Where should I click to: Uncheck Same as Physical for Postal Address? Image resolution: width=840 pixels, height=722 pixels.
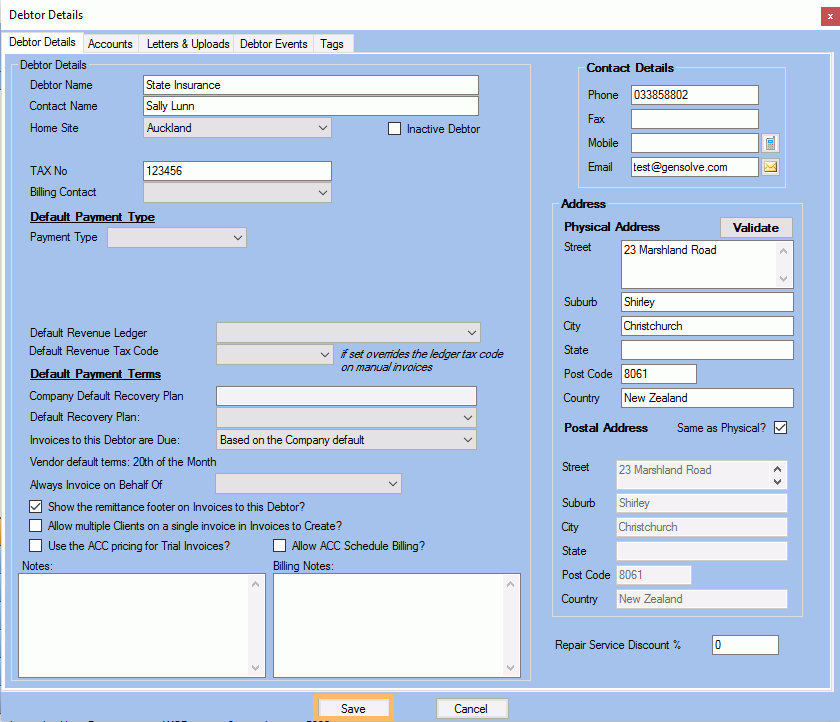pyautogui.click(x=781, y=427)
